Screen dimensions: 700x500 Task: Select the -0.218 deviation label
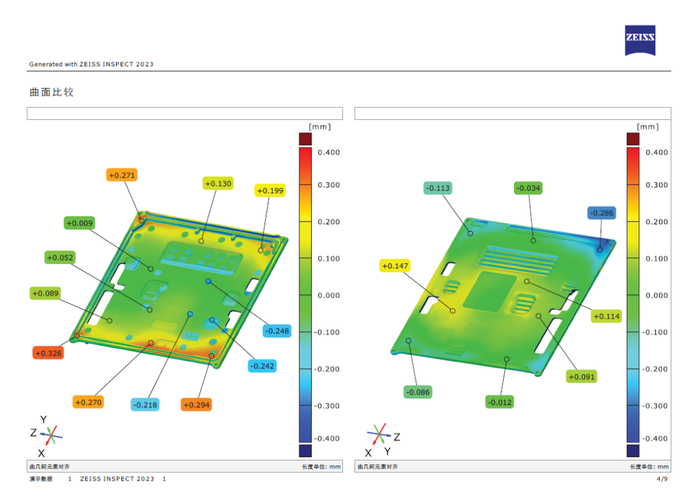[x=145, y=404]
